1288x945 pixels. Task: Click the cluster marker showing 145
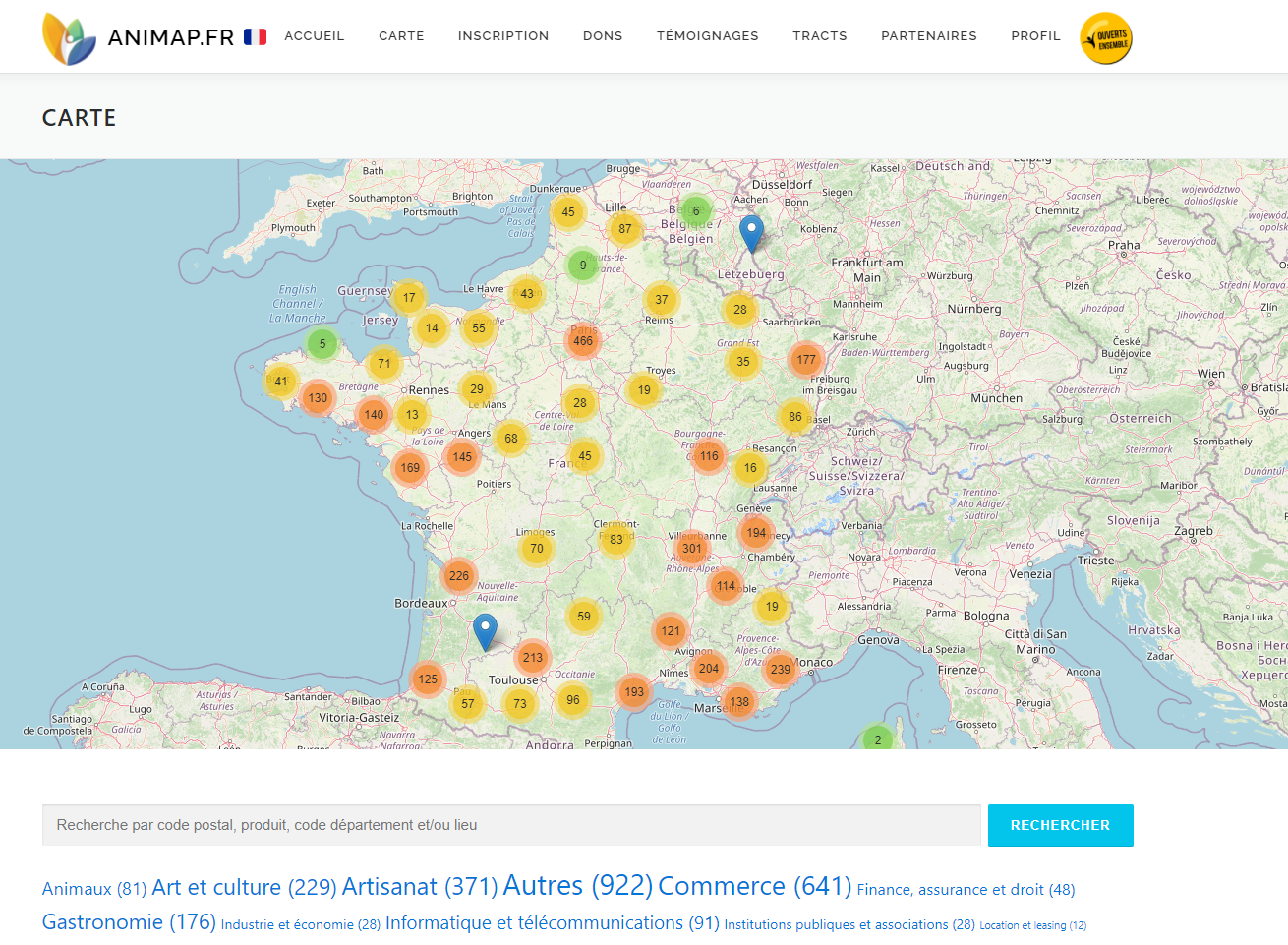(462, 457)
